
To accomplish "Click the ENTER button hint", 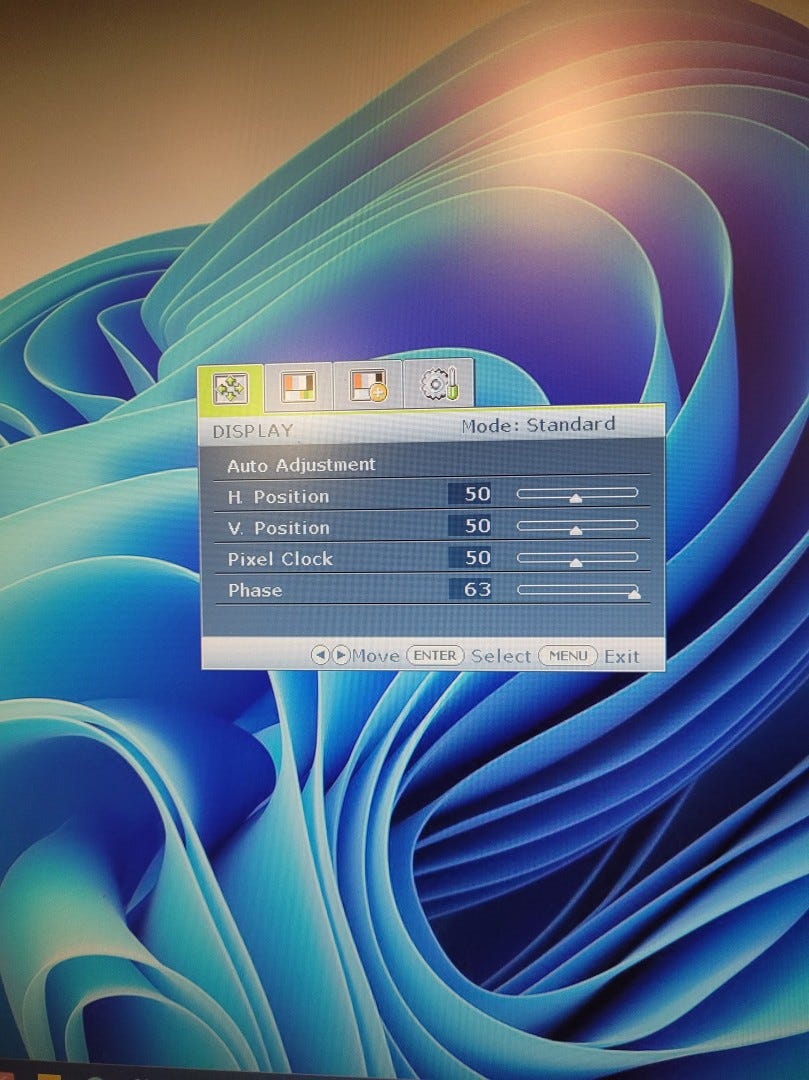I will point(435,655).
